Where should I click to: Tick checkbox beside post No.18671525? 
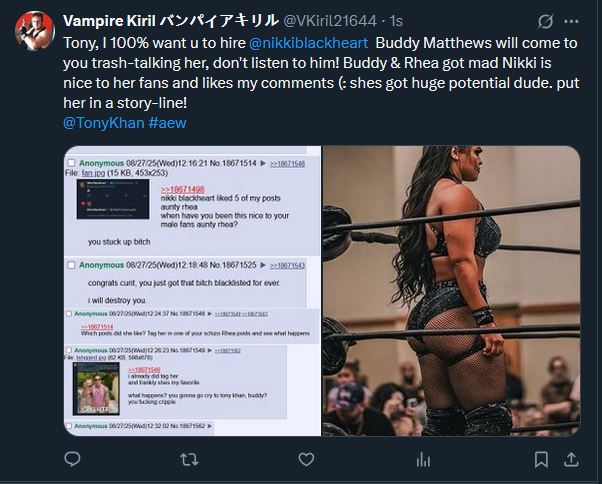71,265
